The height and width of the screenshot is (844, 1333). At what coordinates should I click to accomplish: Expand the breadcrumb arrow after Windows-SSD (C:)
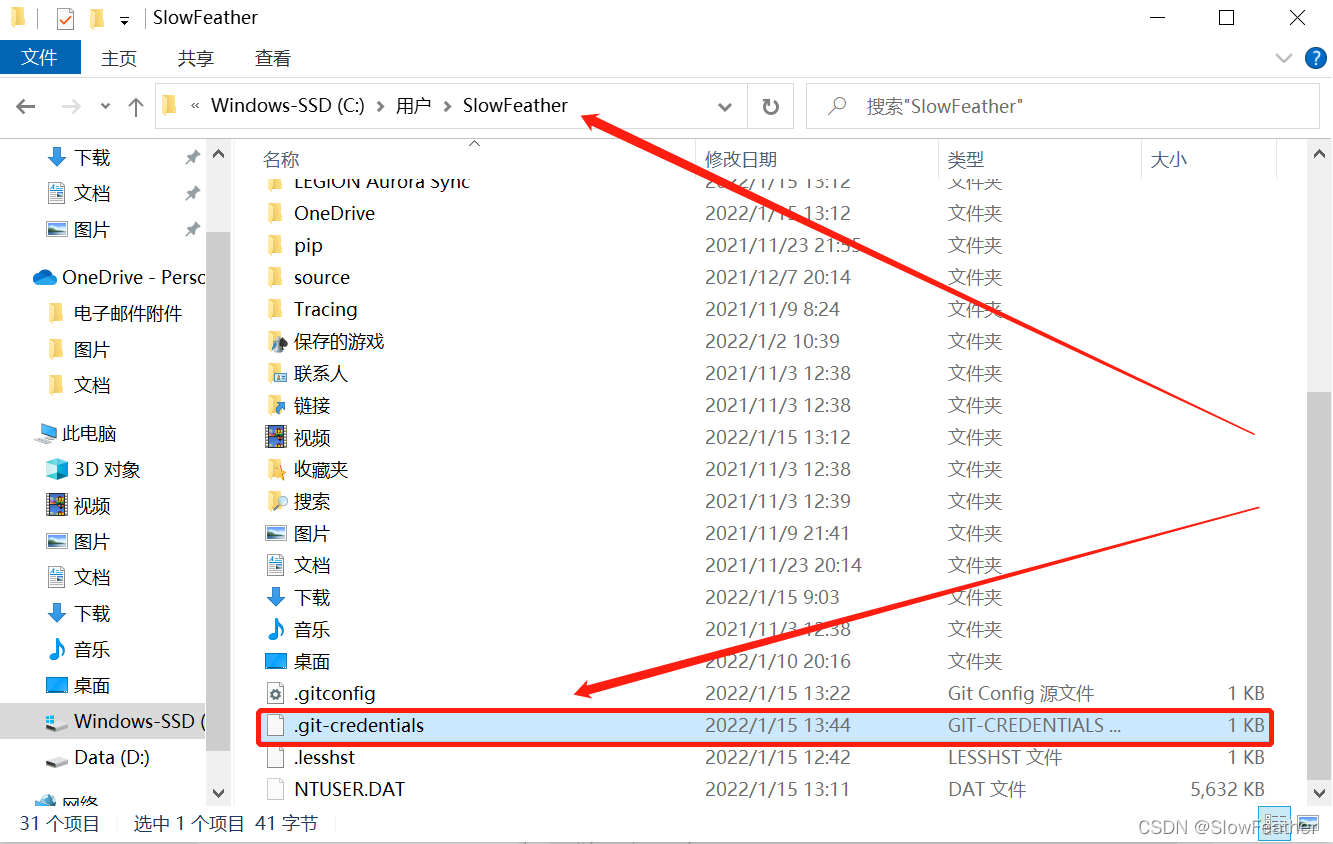380,106
